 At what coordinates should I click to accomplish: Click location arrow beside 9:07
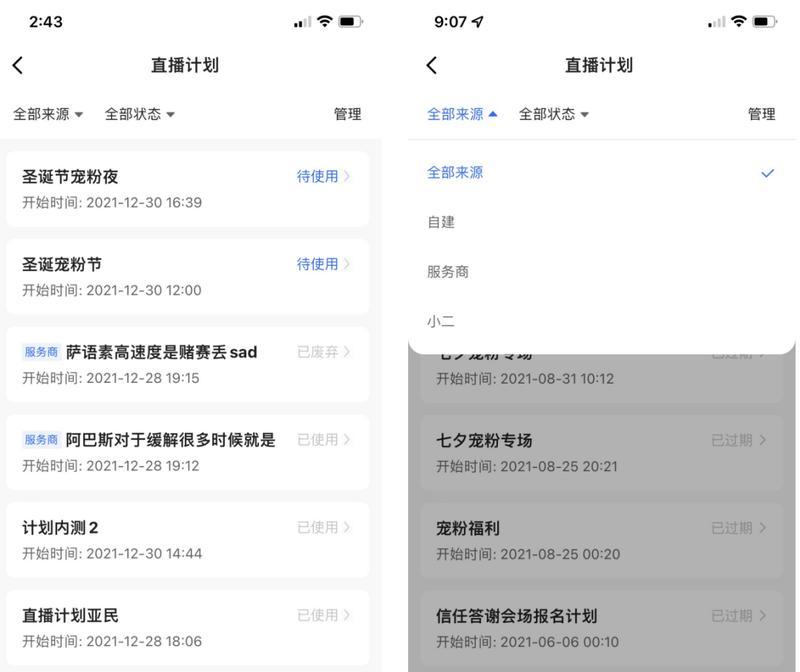click(x=478, y=21)
